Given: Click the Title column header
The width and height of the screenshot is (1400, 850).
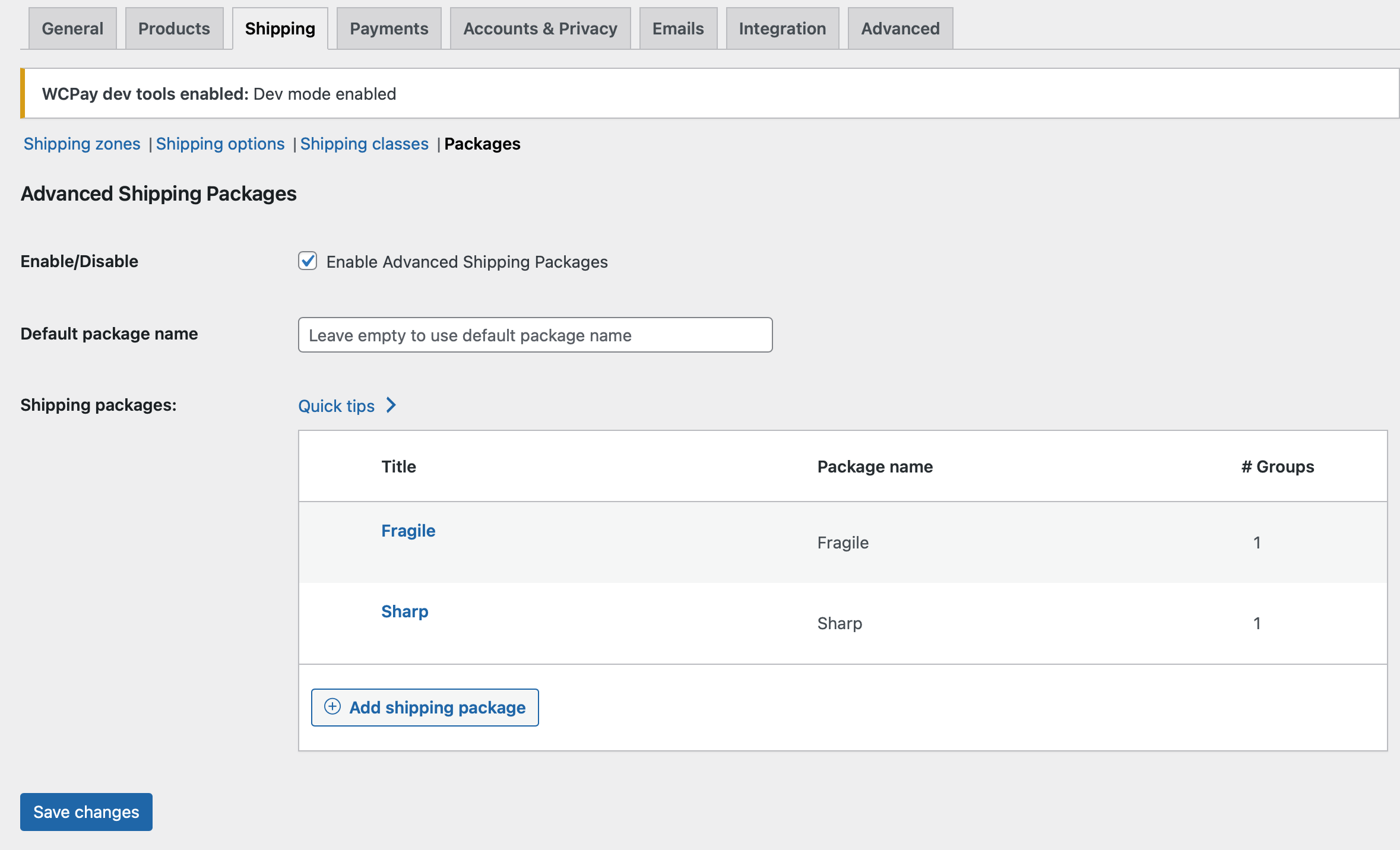Looking at the screenshot, I should 399,467.
